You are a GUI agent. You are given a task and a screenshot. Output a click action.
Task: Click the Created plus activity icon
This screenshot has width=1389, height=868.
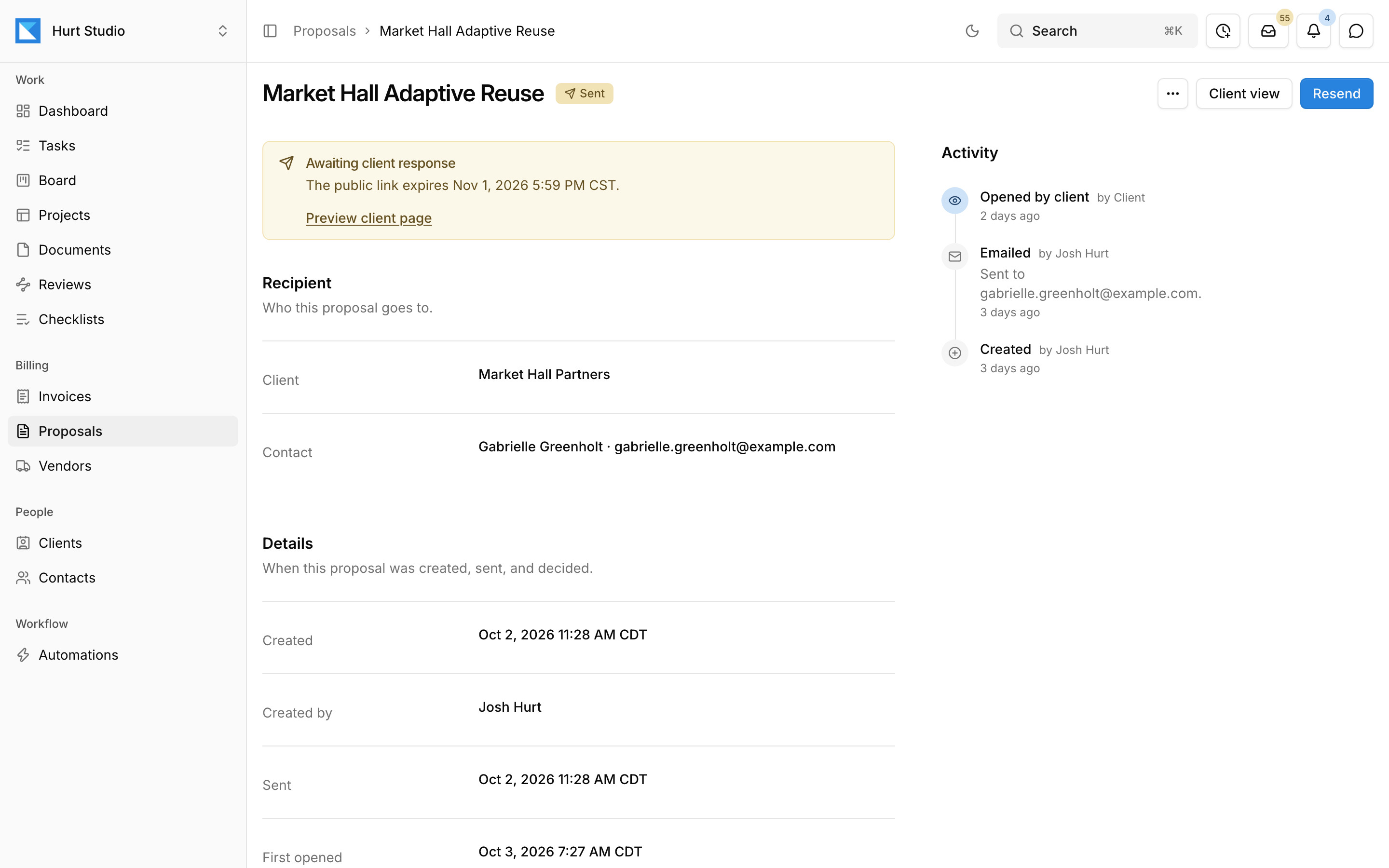click(x=954, y=353)
